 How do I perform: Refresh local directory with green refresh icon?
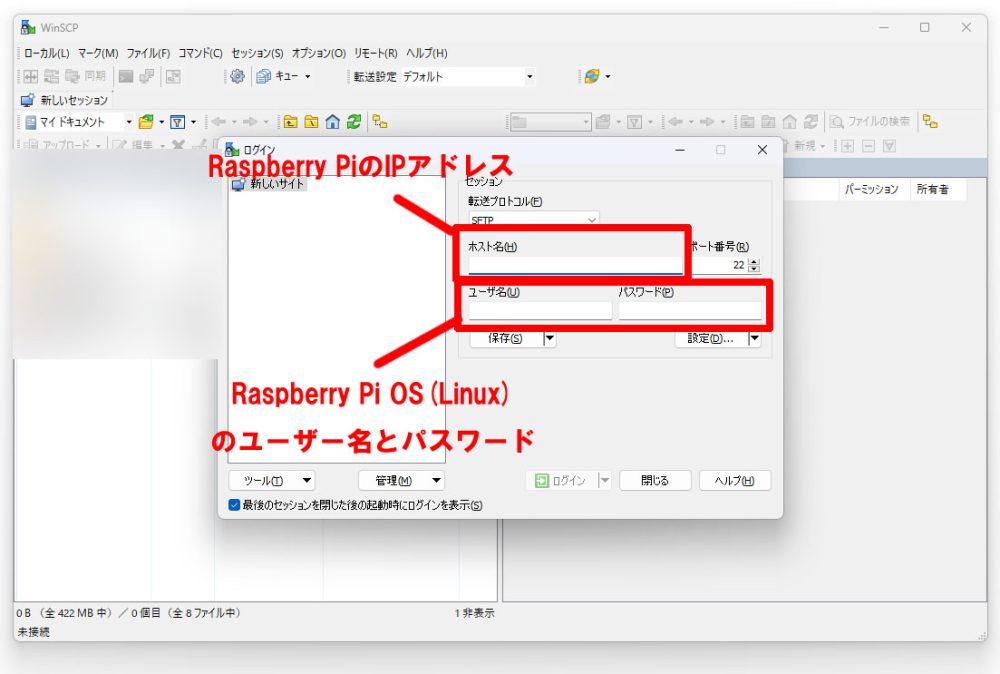click(x=352, y=121)
